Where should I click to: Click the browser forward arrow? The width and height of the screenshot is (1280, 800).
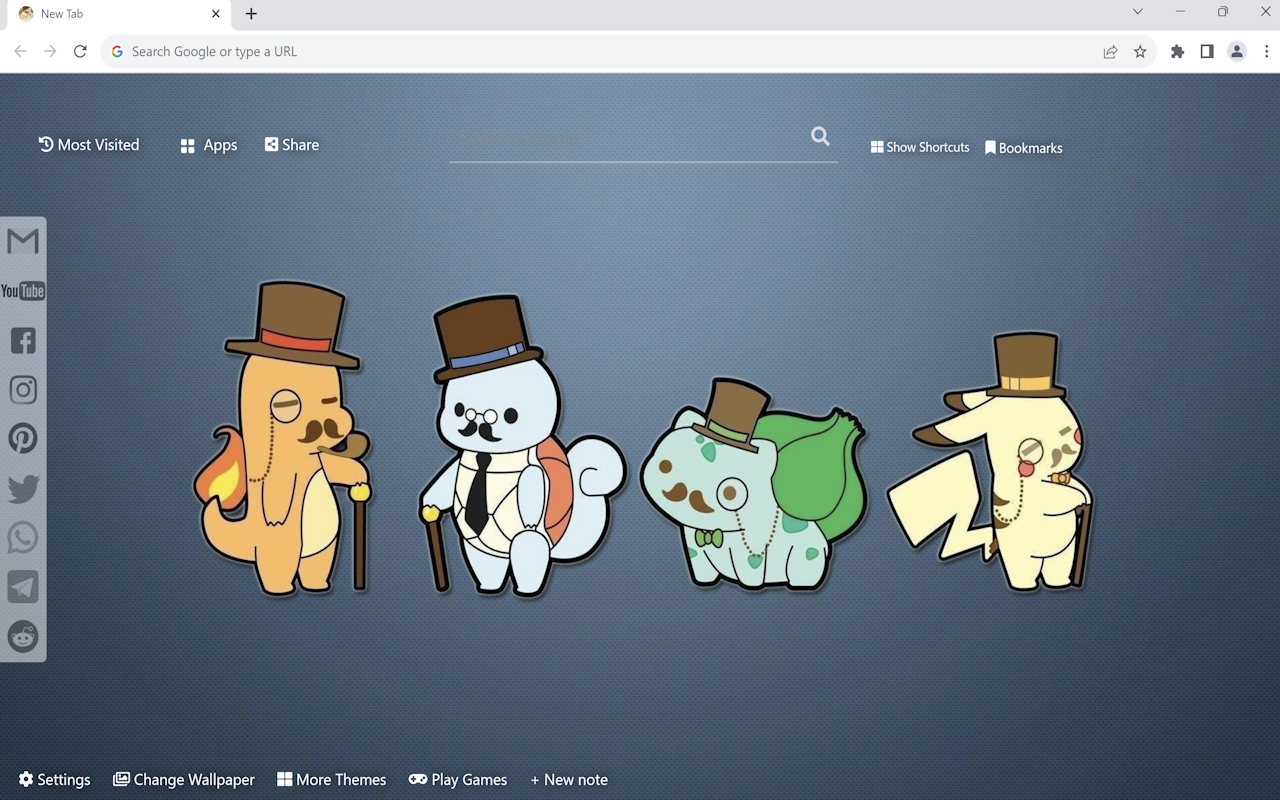click(x=50, y=51)
